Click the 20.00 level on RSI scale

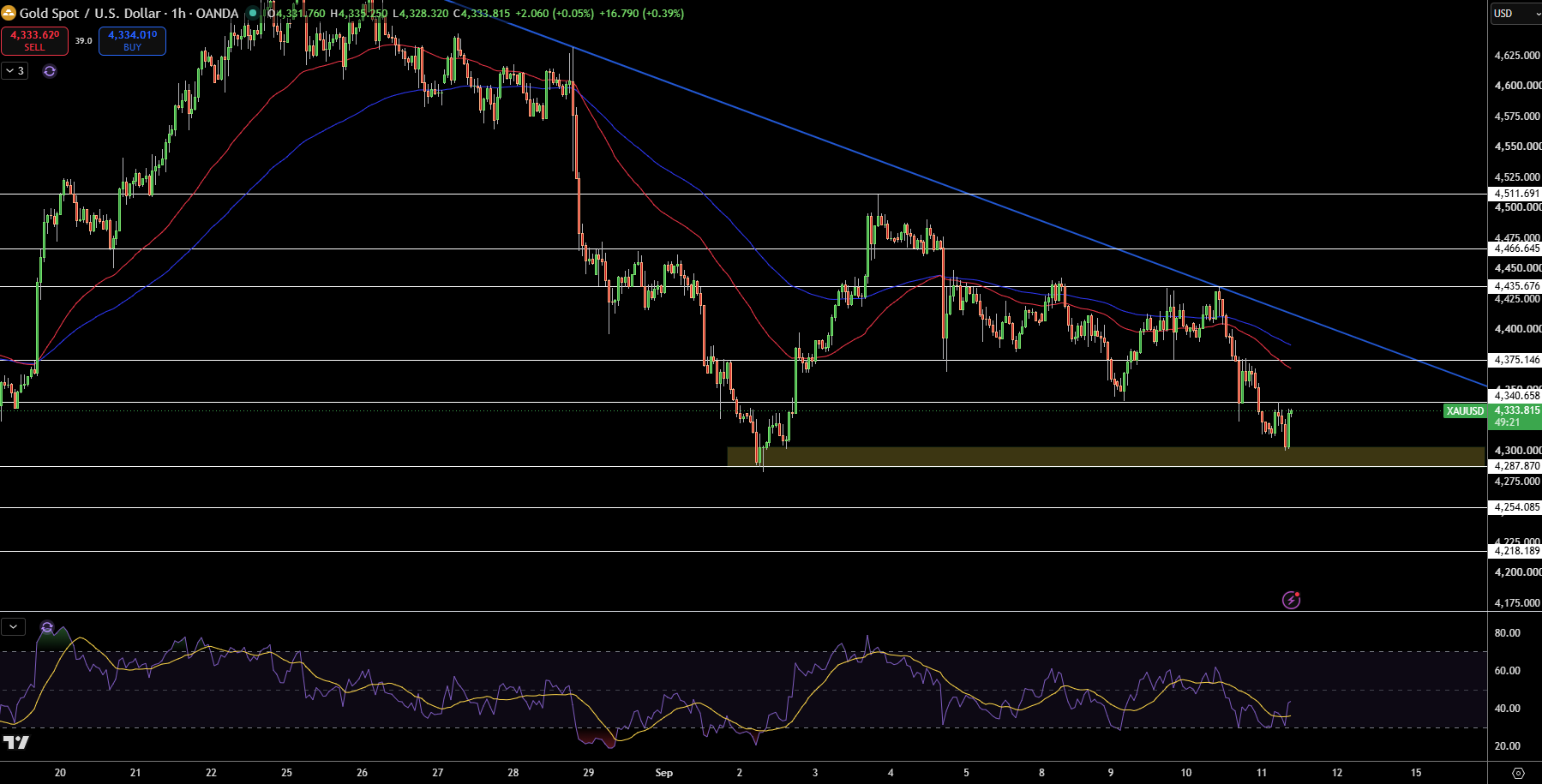pos(1507,746)
